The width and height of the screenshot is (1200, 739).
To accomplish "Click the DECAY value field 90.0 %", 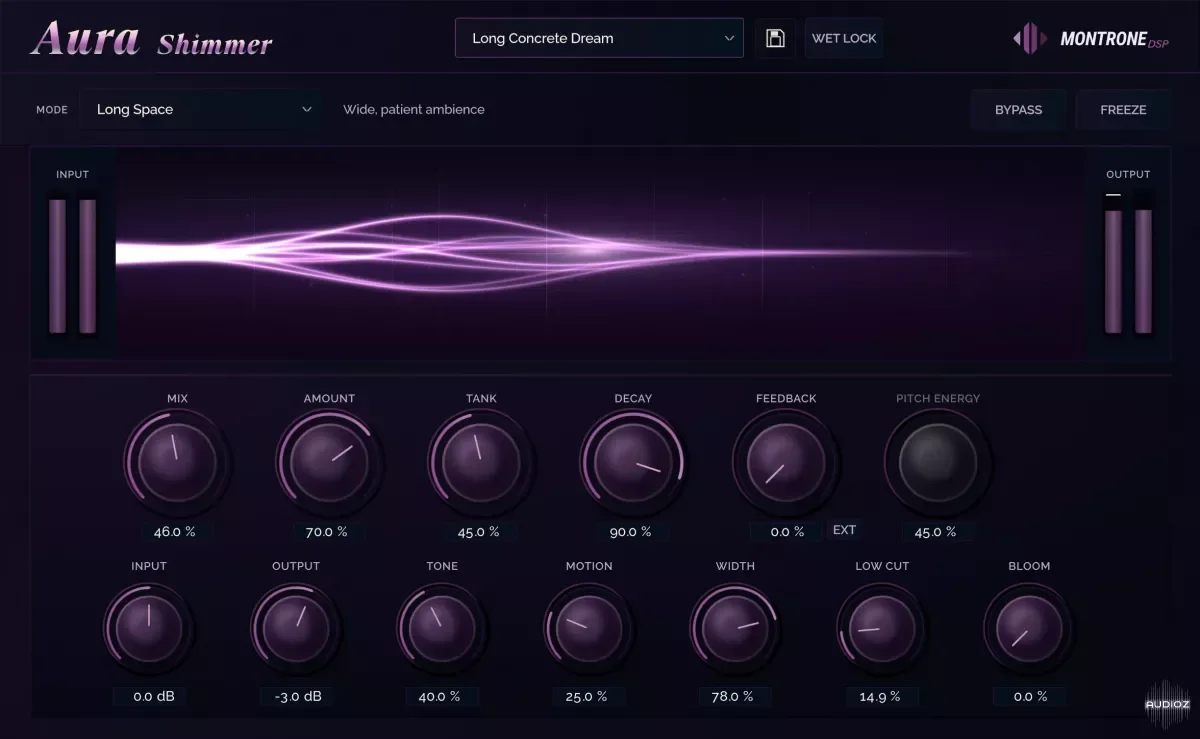I will click(632, 532).
